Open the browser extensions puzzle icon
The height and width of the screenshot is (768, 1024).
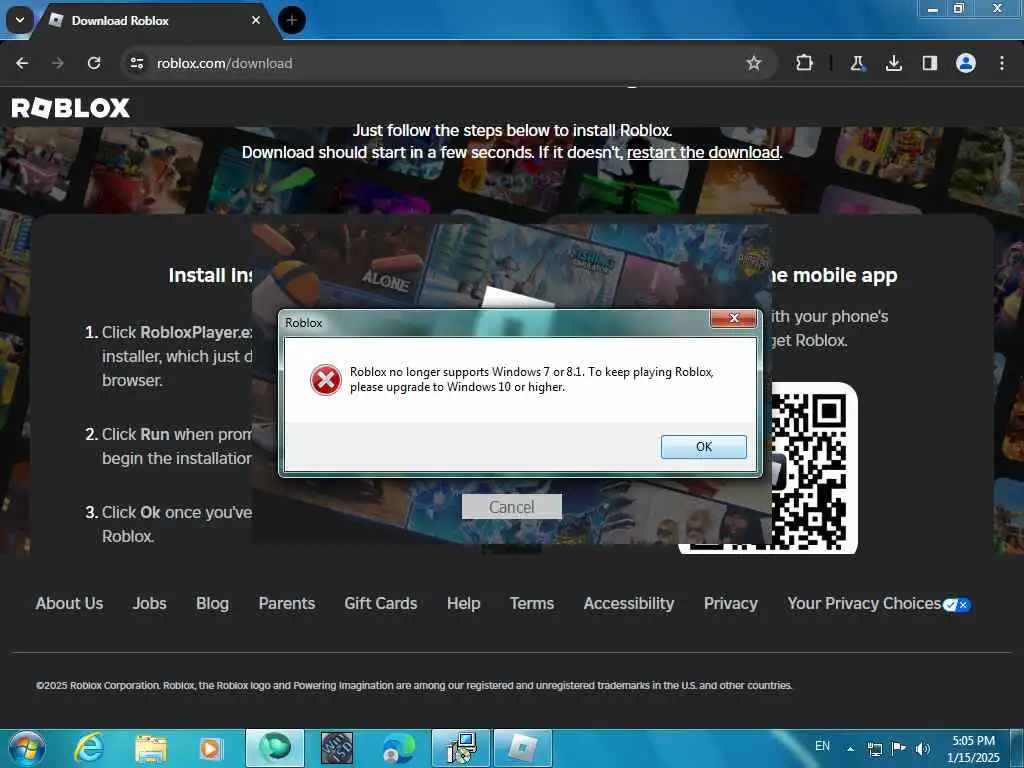[805, 63]
